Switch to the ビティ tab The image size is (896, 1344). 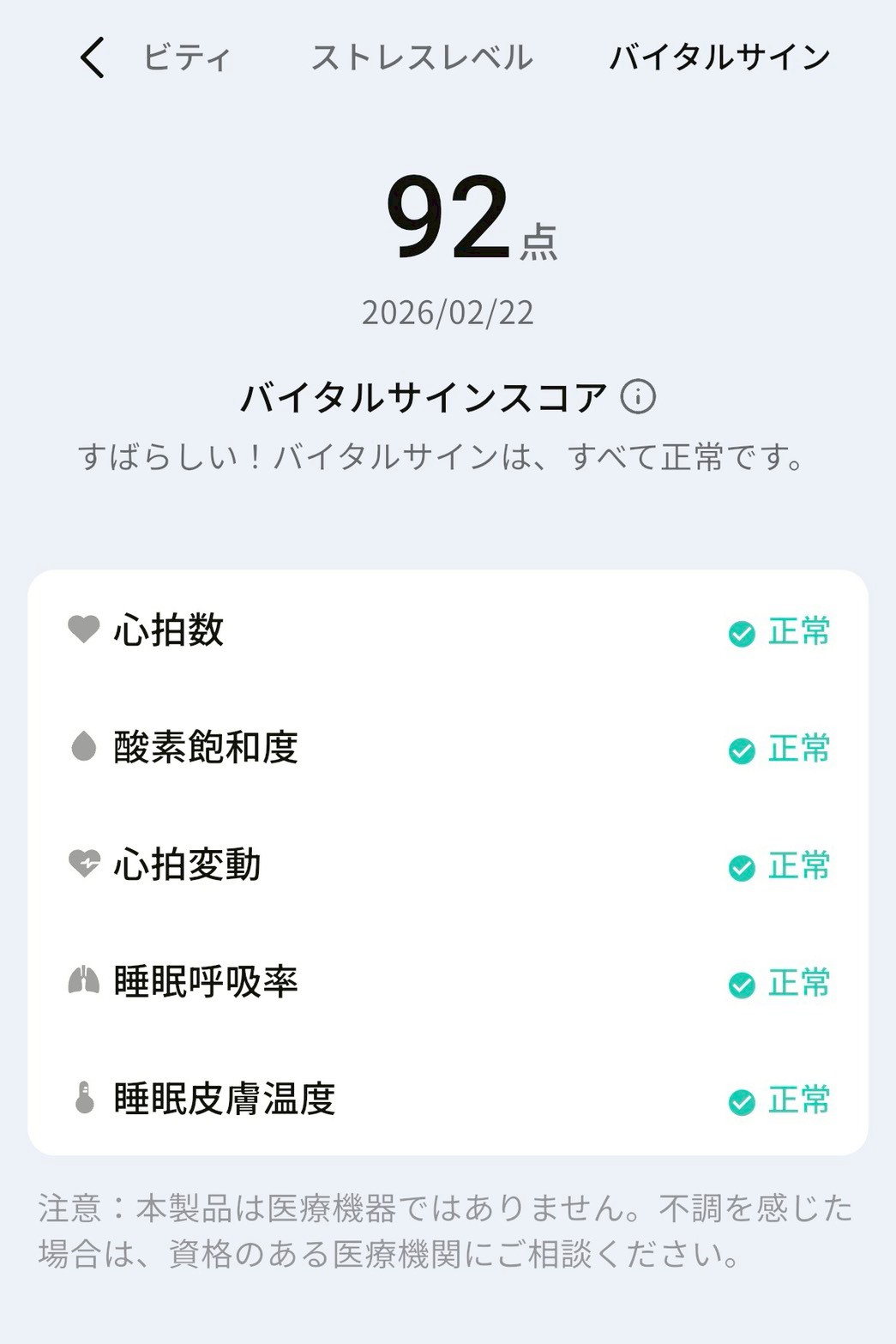tap(186, 57)
